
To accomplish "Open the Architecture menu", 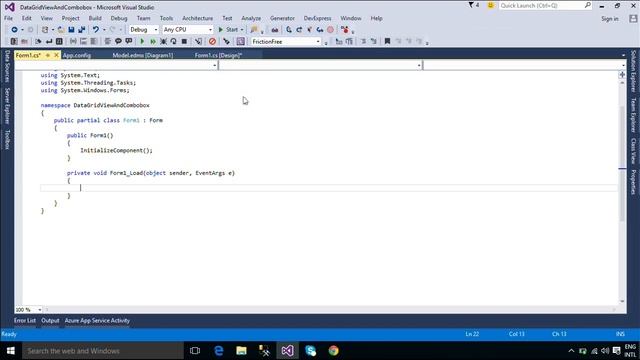I will (x=198, y=18).
